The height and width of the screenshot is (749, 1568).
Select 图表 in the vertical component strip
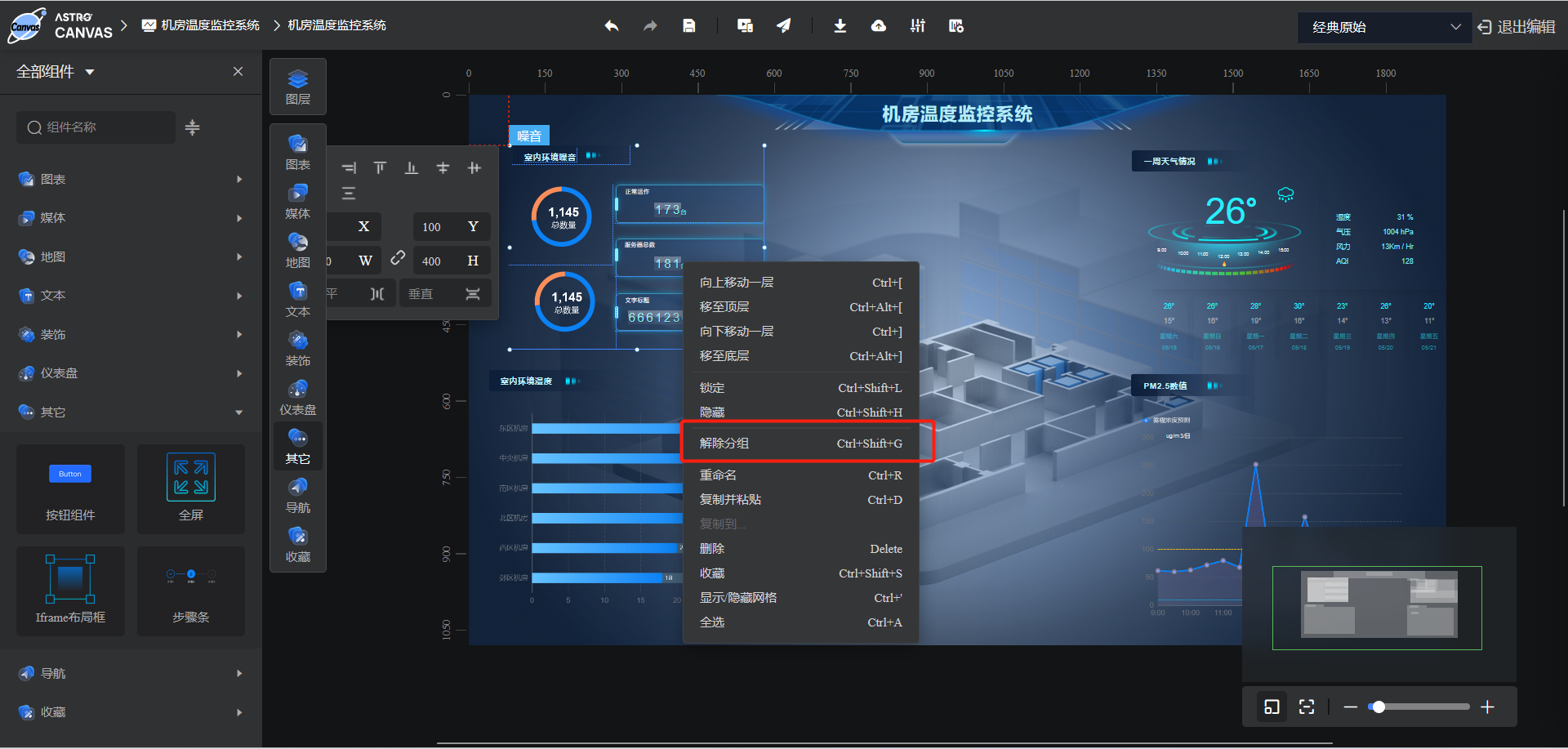298,152
